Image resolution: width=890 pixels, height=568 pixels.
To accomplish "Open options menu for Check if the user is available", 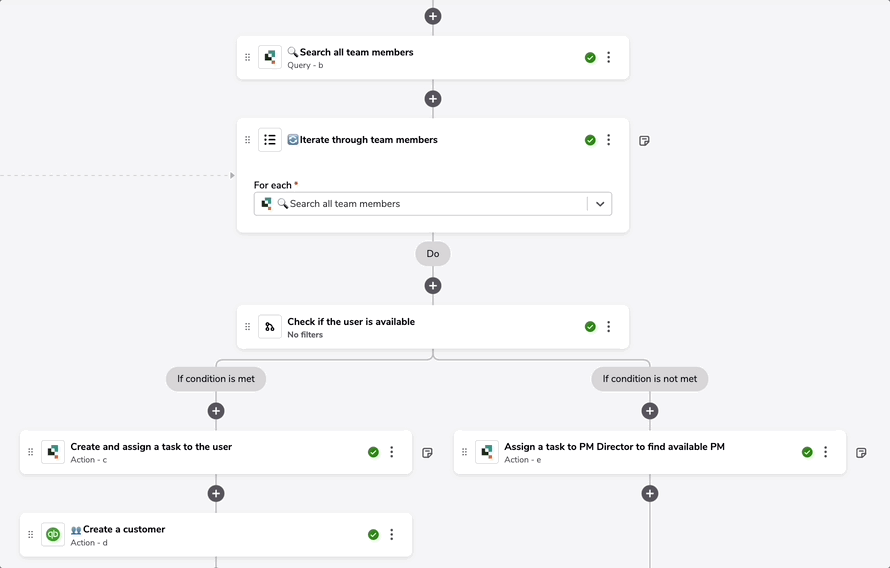I will [608, 327].
